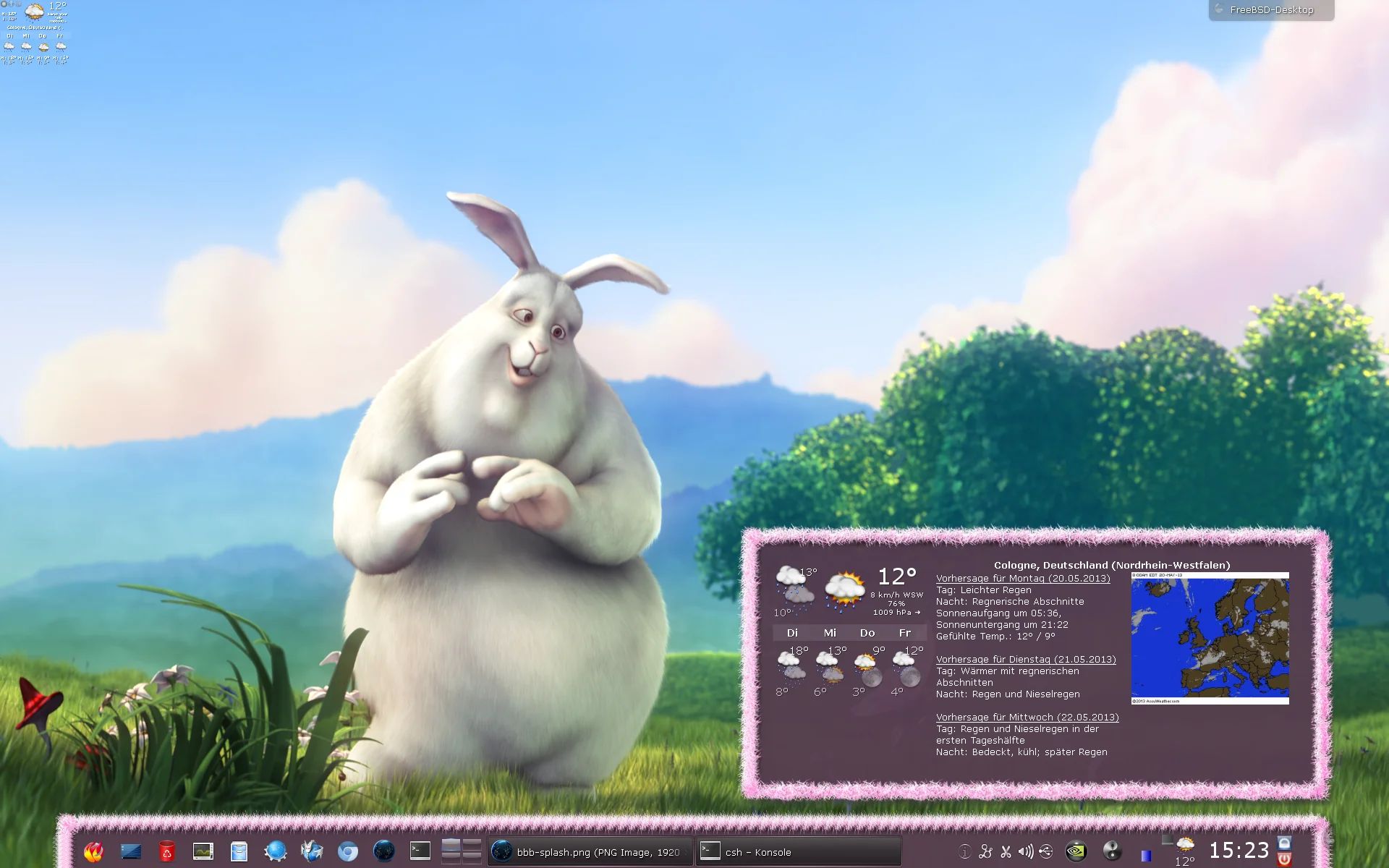Launch the system monitor graph icon
Image resolution: width=1389 pixels, height=868 pixels.
click(x=203, y=851)
